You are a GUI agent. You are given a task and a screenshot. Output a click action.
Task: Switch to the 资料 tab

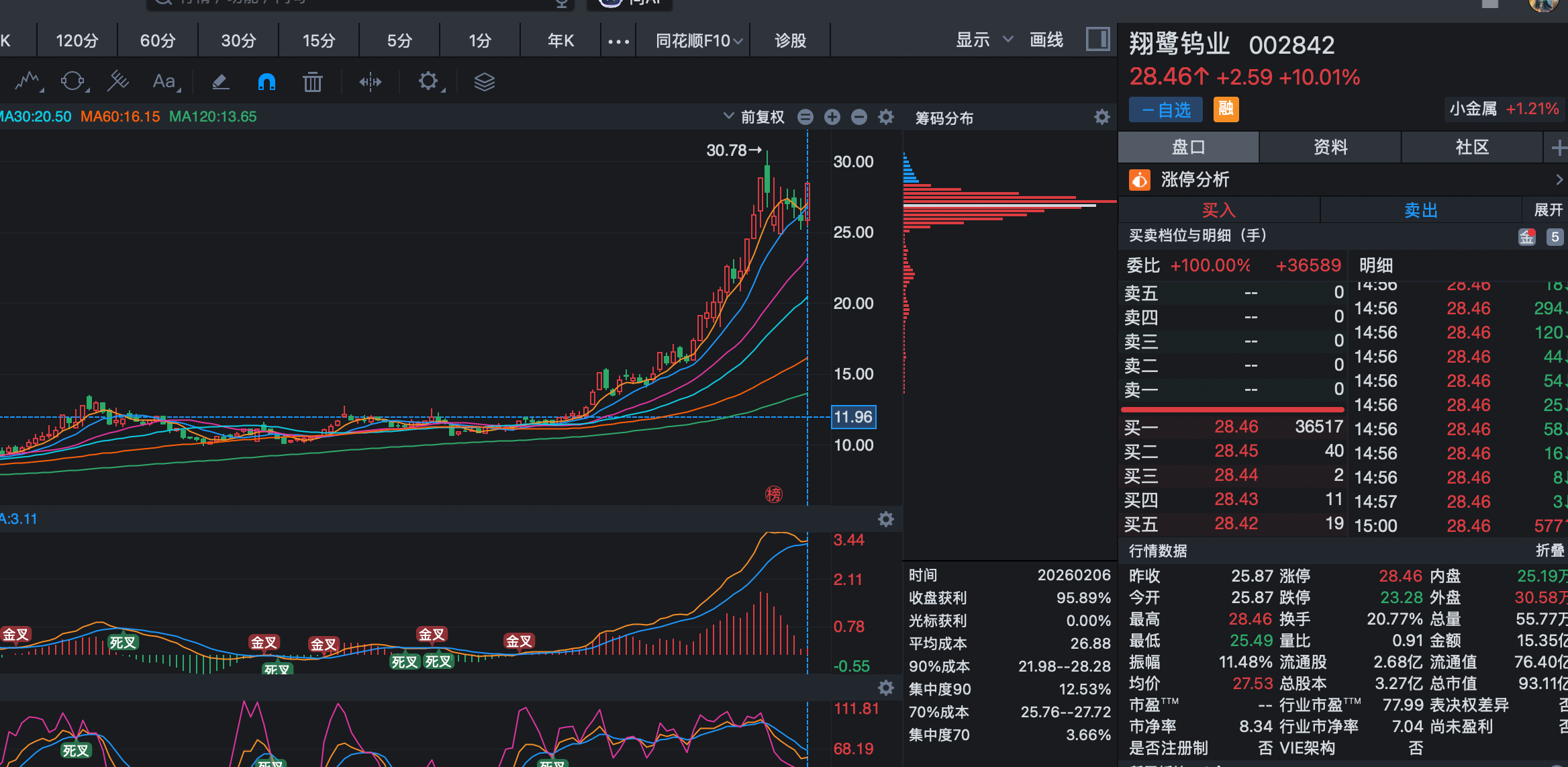[1330, 147]
